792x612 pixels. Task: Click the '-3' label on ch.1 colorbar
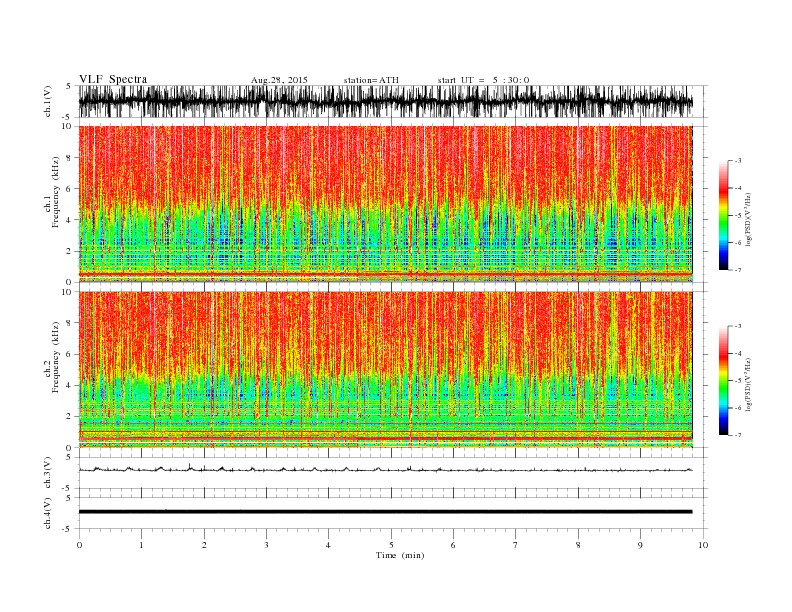pyautogui.click(x=737, y=161)
